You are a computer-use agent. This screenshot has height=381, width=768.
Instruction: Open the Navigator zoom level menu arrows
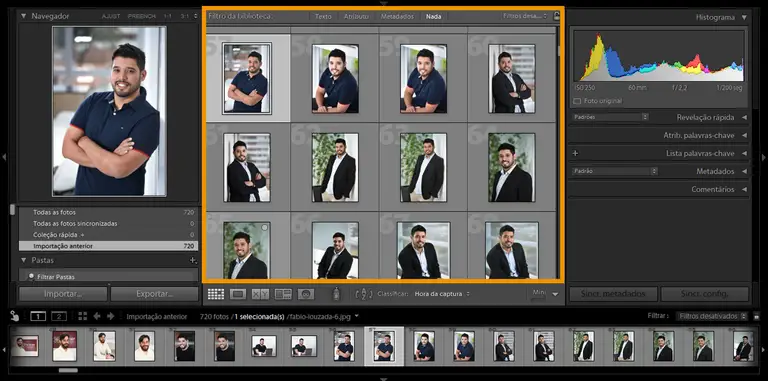coord(196,16)
